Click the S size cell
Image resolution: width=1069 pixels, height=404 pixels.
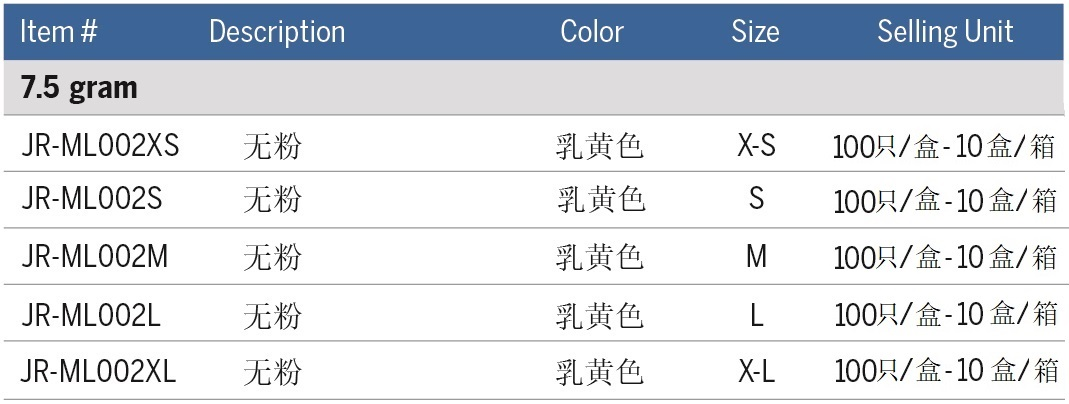(x=756, y=199)
